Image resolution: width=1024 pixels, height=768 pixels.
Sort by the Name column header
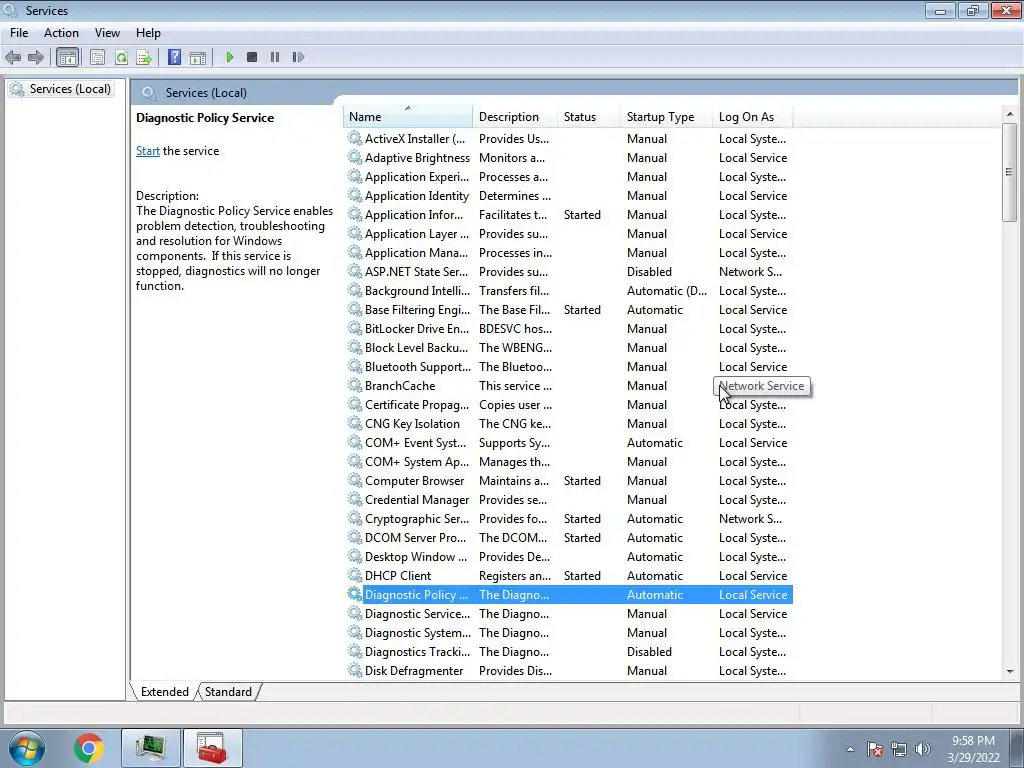point(407,116)
